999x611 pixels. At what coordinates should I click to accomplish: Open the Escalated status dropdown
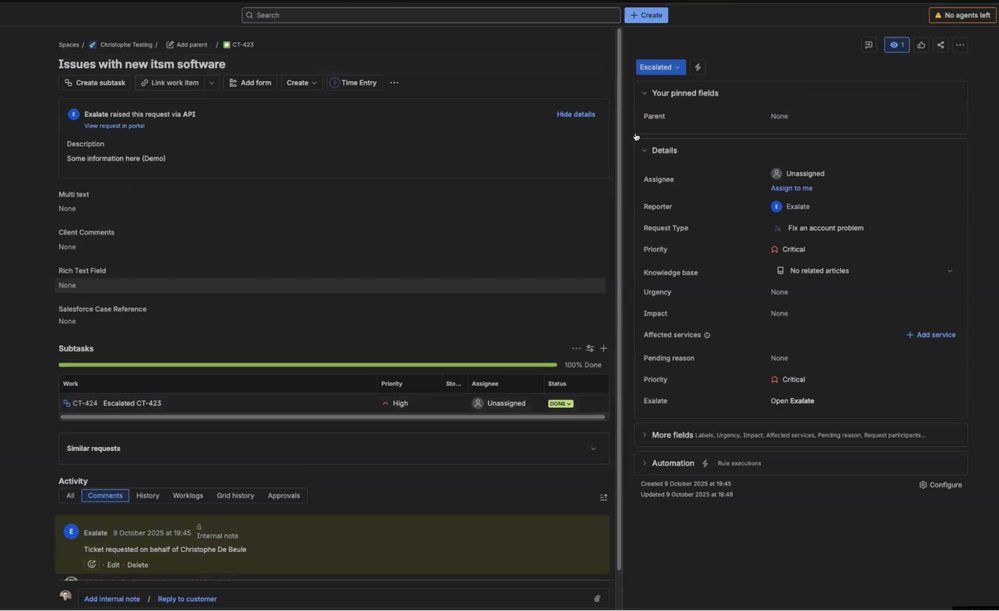pos(661,67)
